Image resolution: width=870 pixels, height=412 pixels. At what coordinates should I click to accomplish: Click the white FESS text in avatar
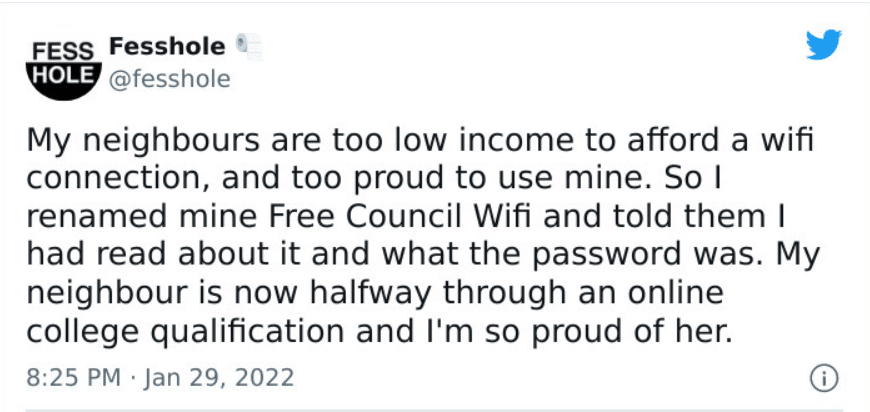point(64,52)
